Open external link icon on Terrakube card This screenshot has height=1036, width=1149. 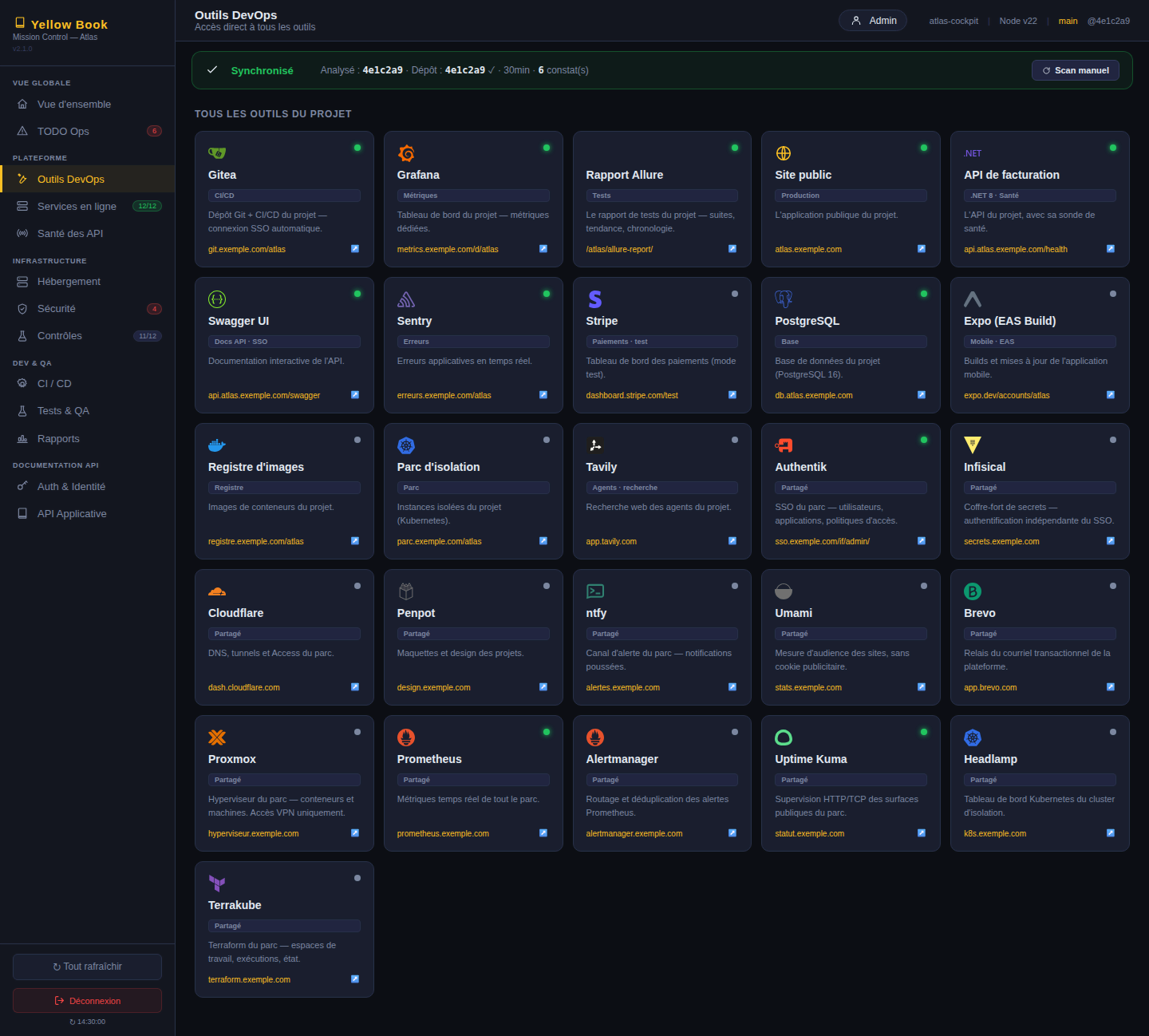point(355,979)
